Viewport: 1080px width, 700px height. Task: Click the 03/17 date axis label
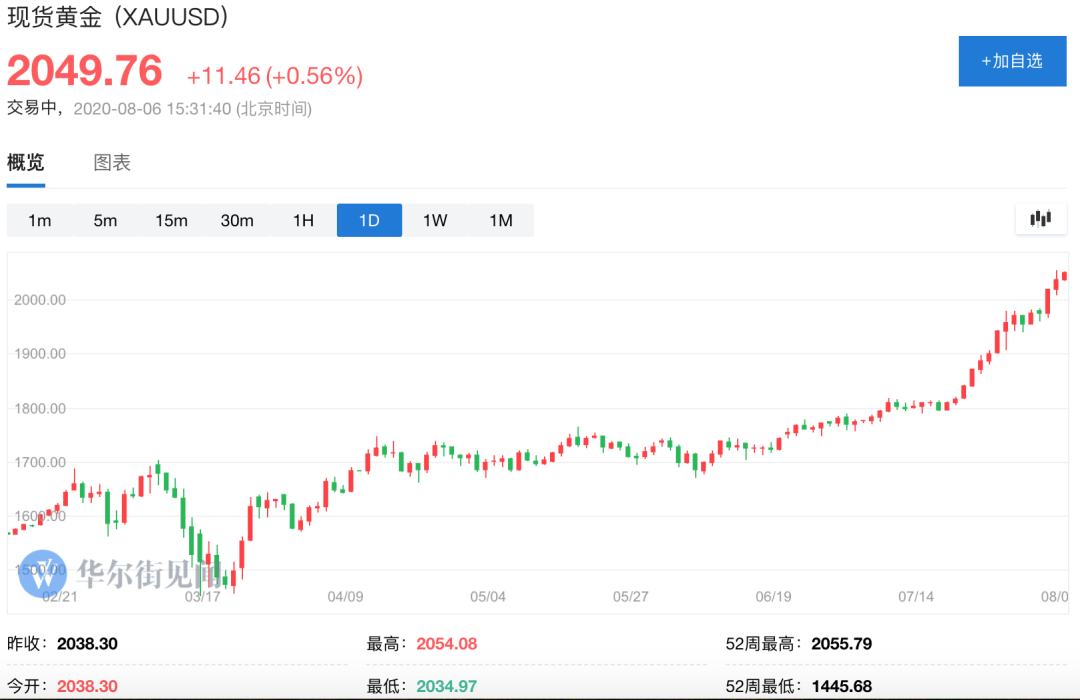click(202, 597)
